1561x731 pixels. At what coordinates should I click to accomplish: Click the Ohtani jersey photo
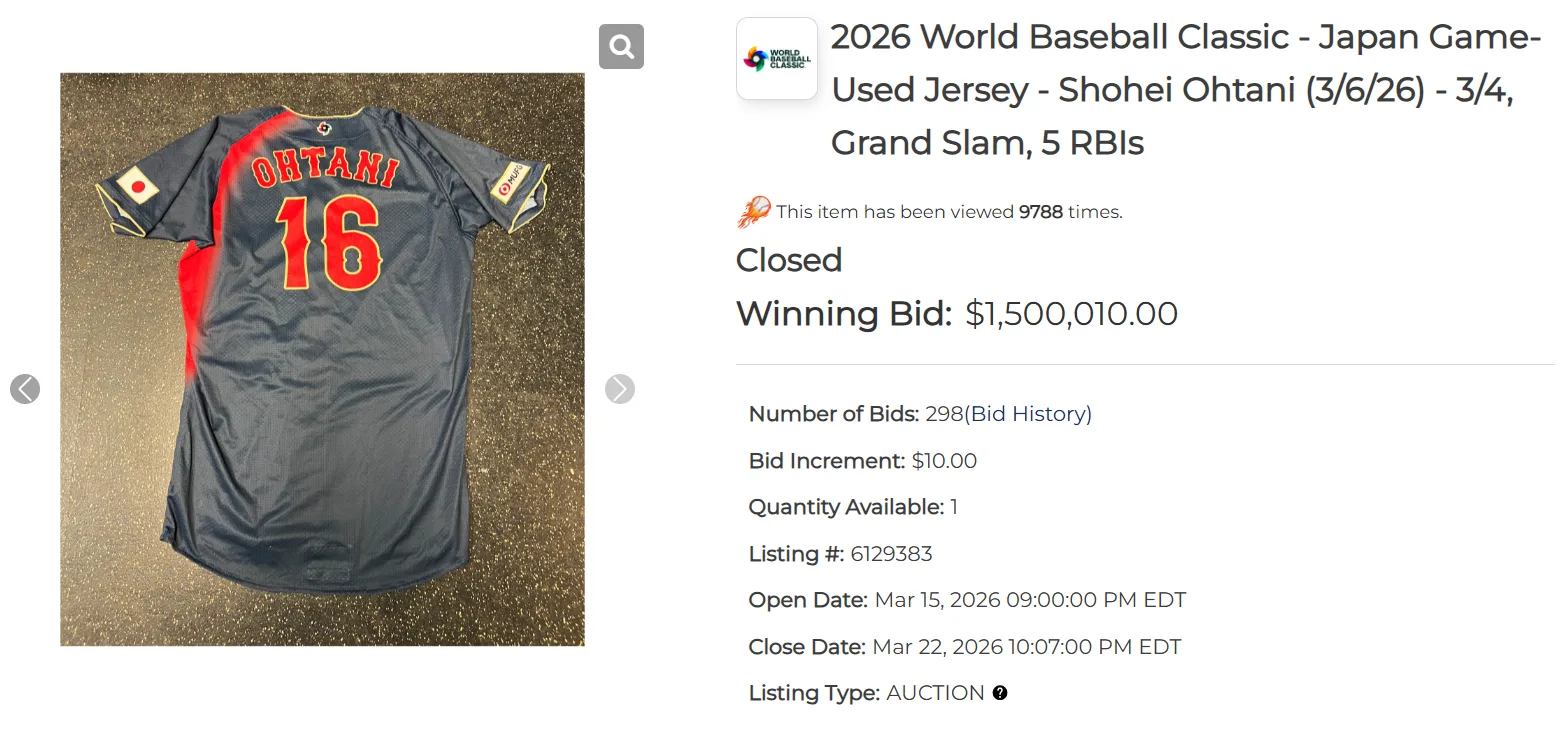[322, 358]
